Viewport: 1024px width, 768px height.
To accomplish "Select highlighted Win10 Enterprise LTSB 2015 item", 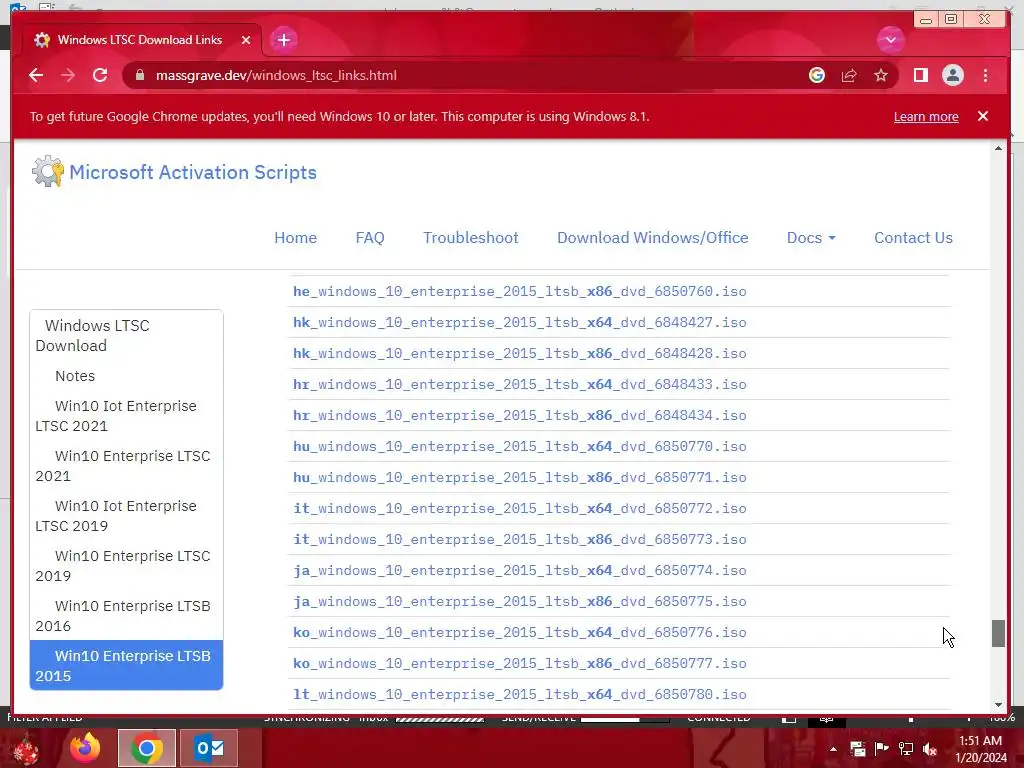I will [126, 665].
